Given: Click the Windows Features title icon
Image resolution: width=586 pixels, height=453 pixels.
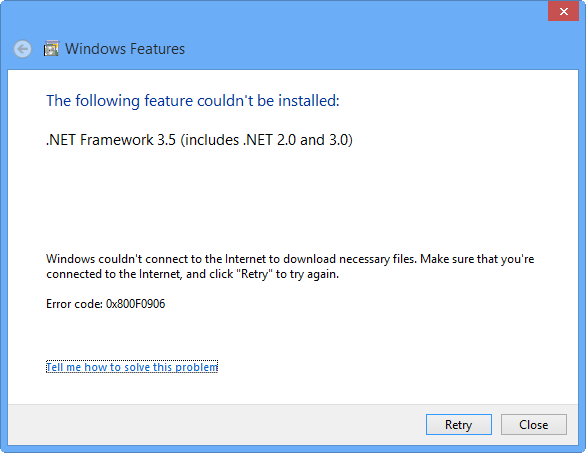Looking at the screenshot, I should click(51, 49).
